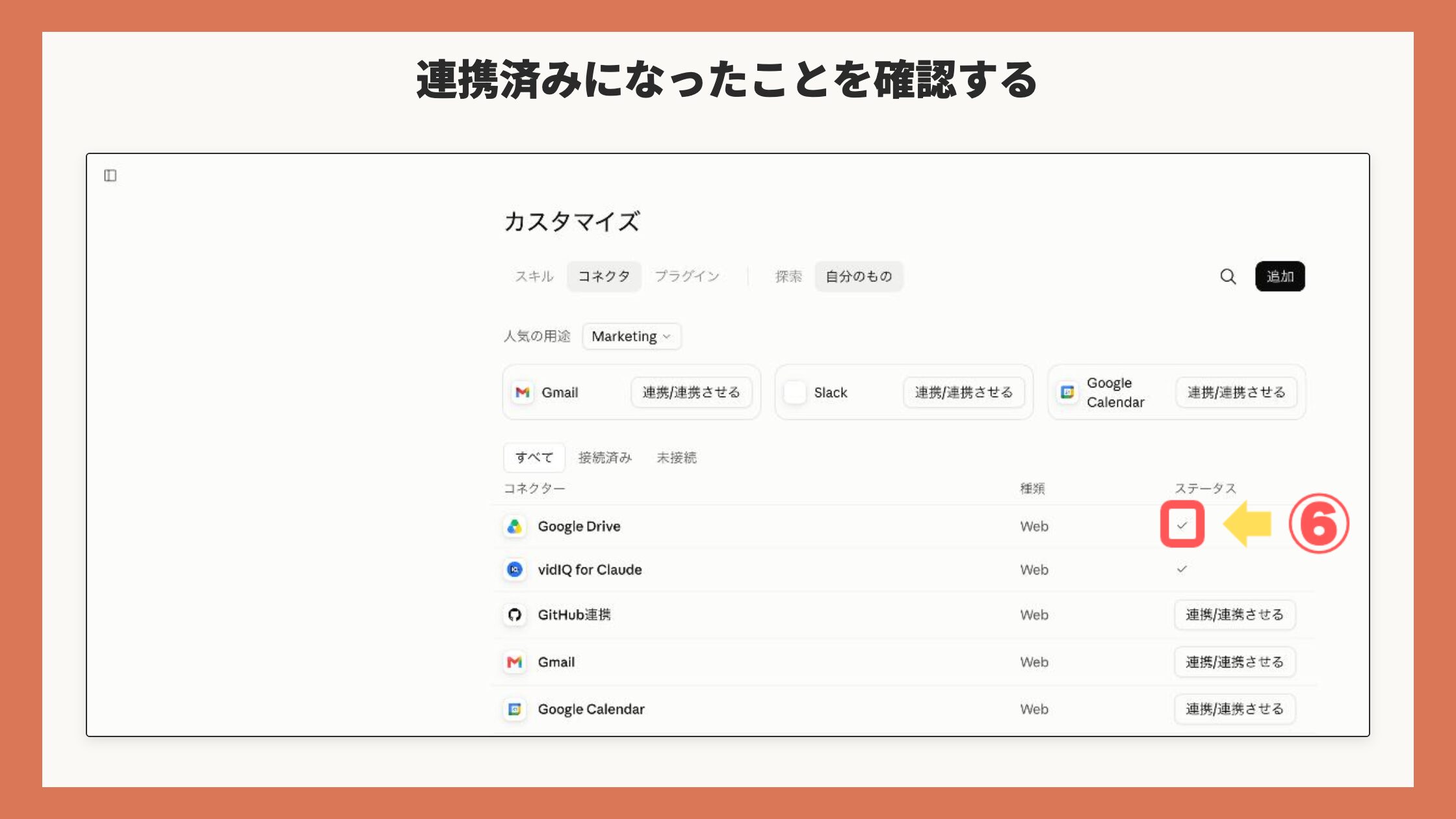Click 連携/連携させる in Gmail list row
Viewport: 1456px width, 819px height.
pyautogui.click(x=1235, y=662)
